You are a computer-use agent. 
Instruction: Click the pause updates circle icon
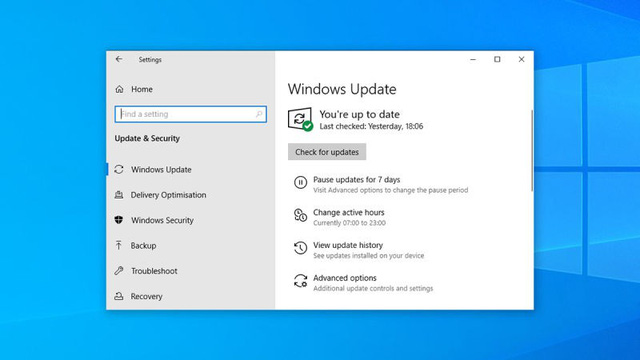tap(300, 182)
